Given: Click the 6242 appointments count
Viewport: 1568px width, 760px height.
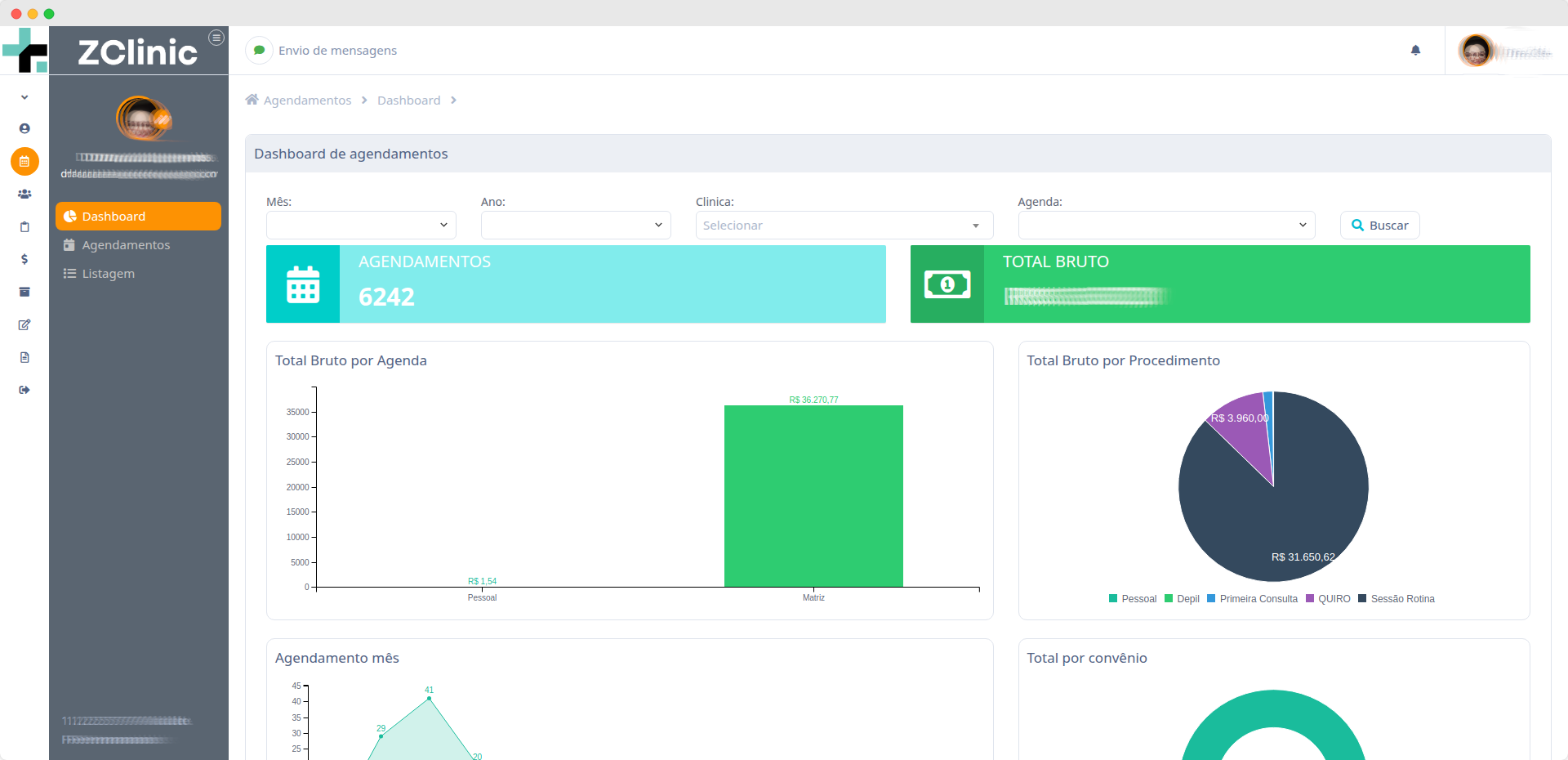Looking at the screenshot, I should click(387, 297).
